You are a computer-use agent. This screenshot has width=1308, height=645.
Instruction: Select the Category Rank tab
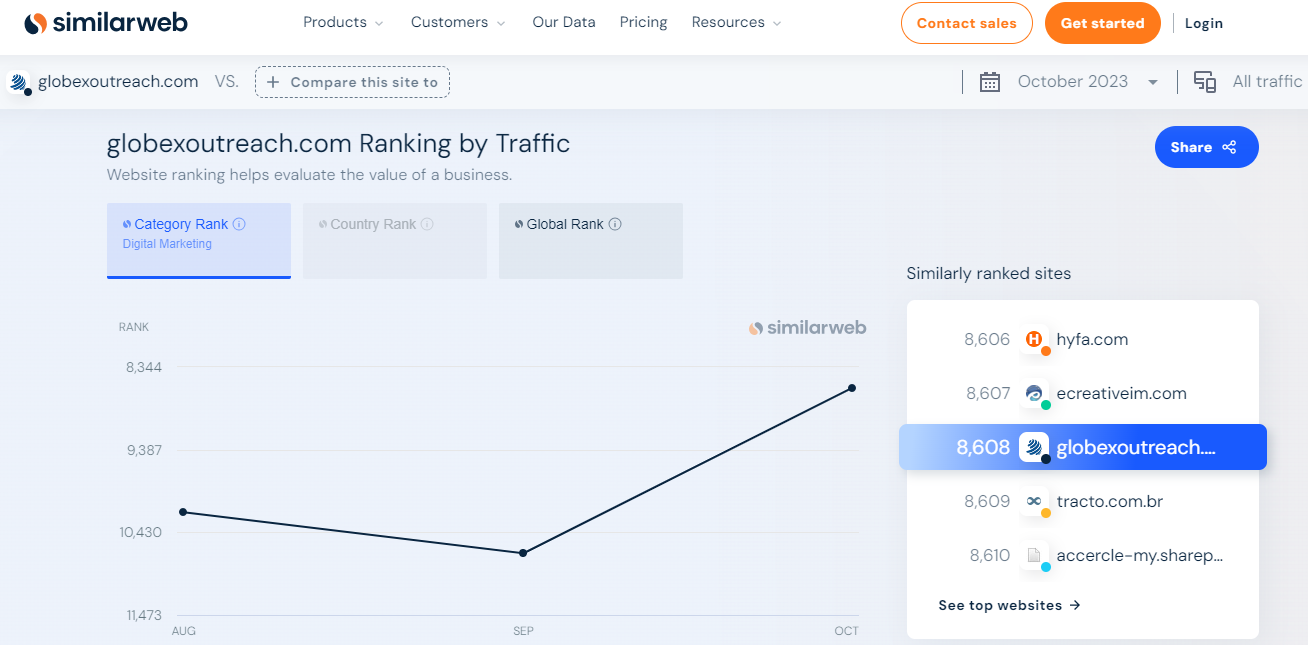pos(199,241)
